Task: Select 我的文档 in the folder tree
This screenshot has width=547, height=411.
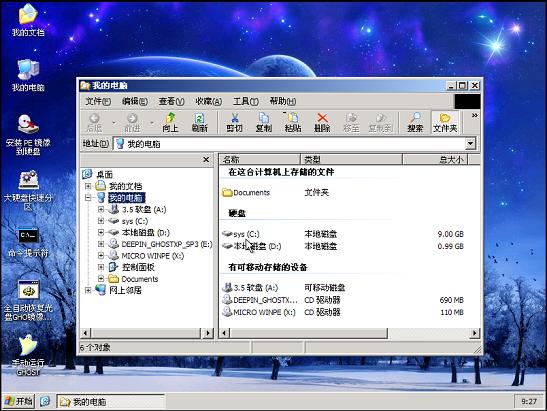Action: coord(125,186)
